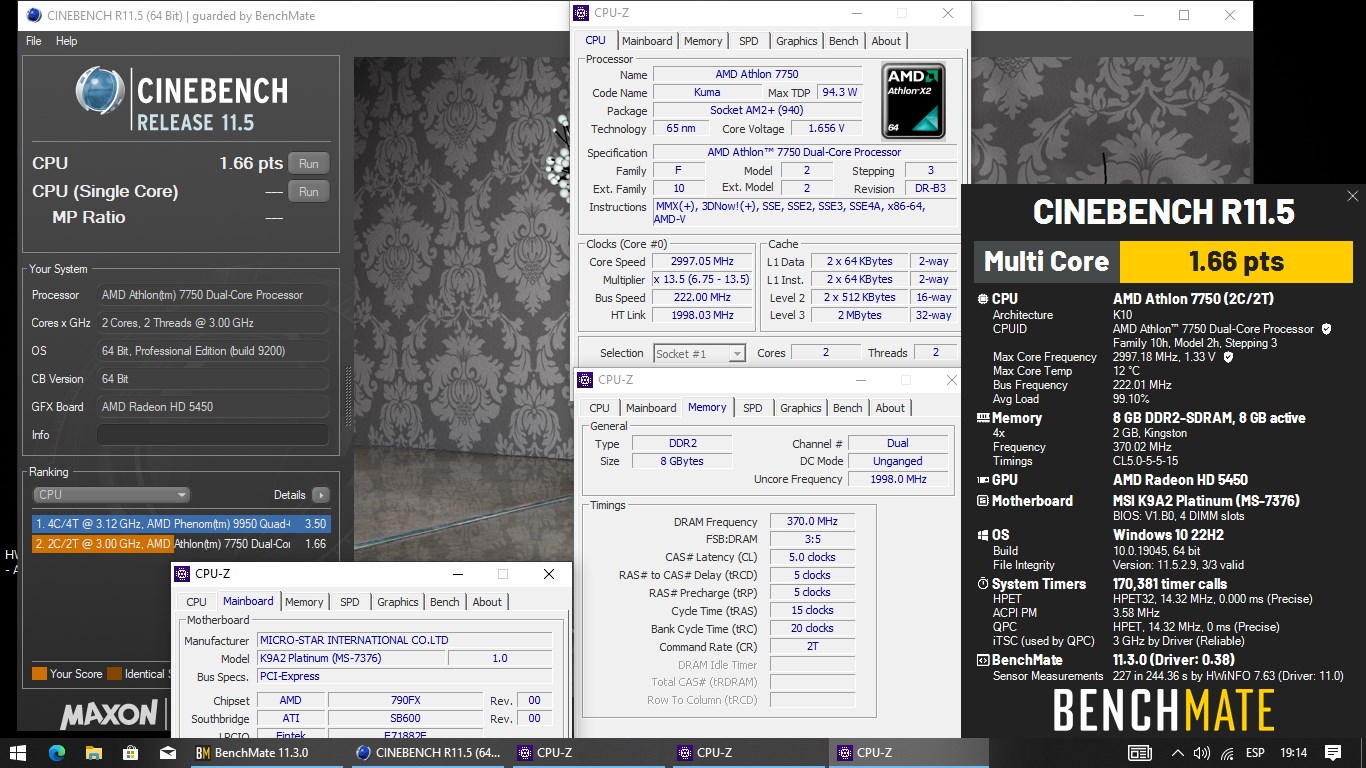This screenshot has height=768, width=1366.
Task: Open the CPU ranking type dropdown in Cinebench
Action: [x=111, y=494]
